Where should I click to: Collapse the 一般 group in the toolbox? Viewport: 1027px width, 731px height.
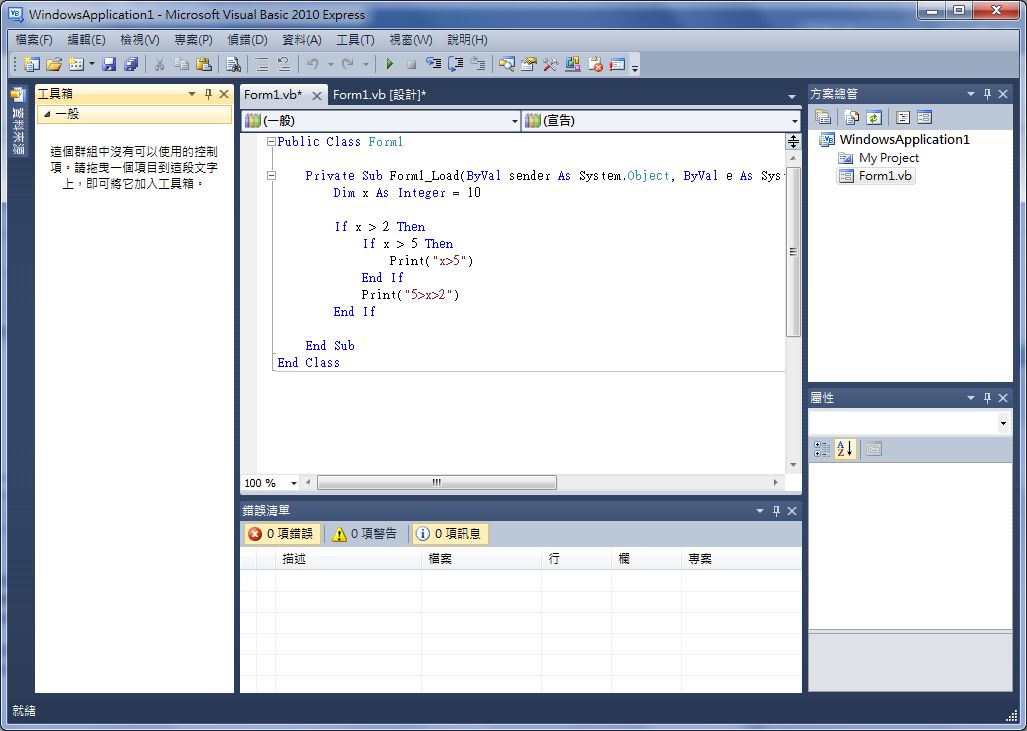47,114
